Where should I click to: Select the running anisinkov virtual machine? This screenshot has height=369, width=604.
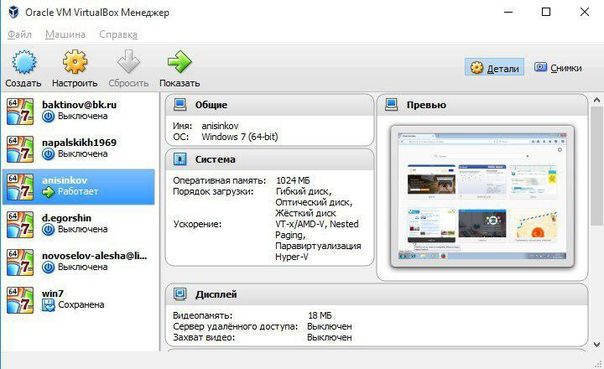79,187
